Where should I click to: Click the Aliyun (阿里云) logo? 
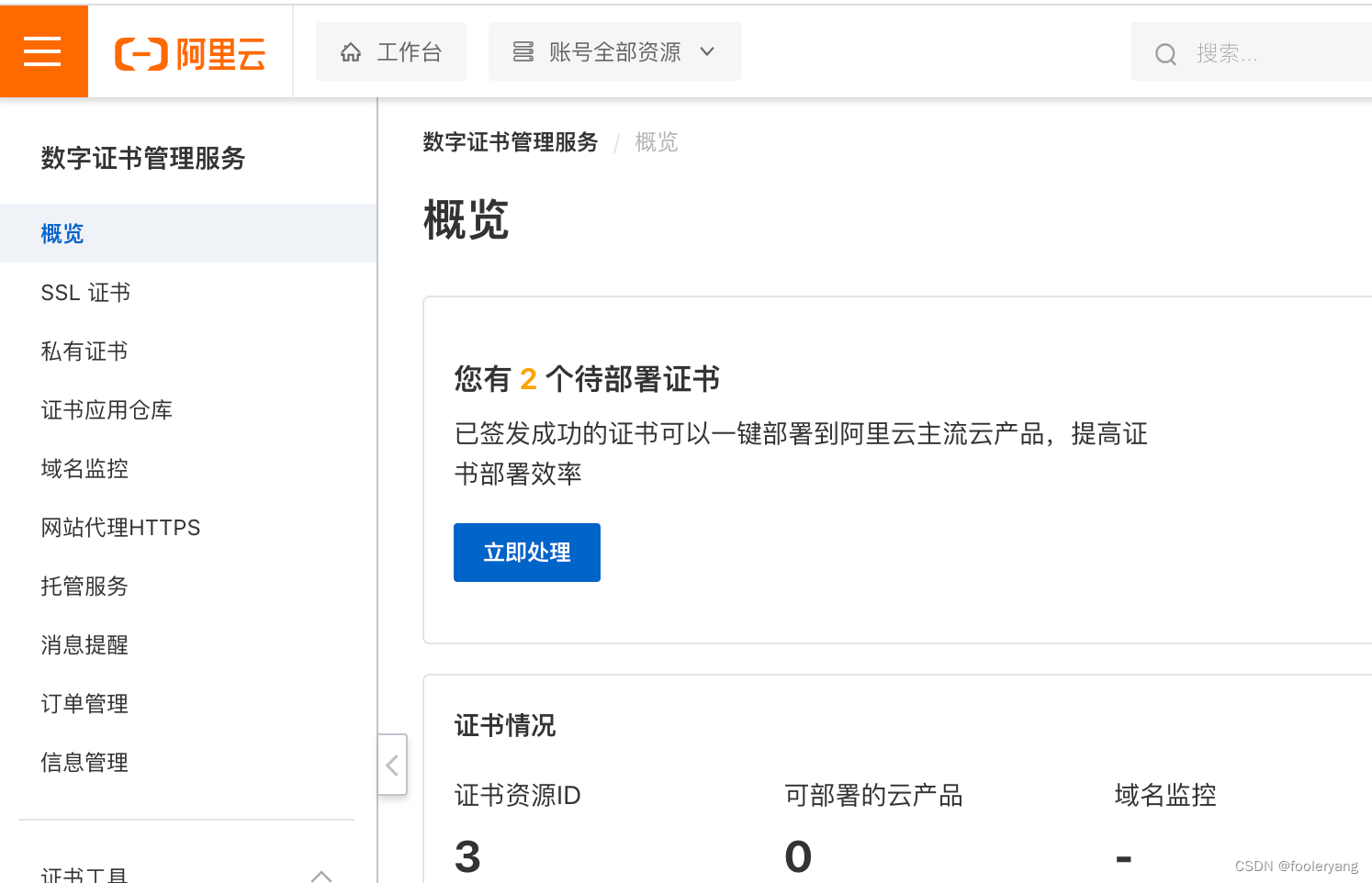click(190, 53)
